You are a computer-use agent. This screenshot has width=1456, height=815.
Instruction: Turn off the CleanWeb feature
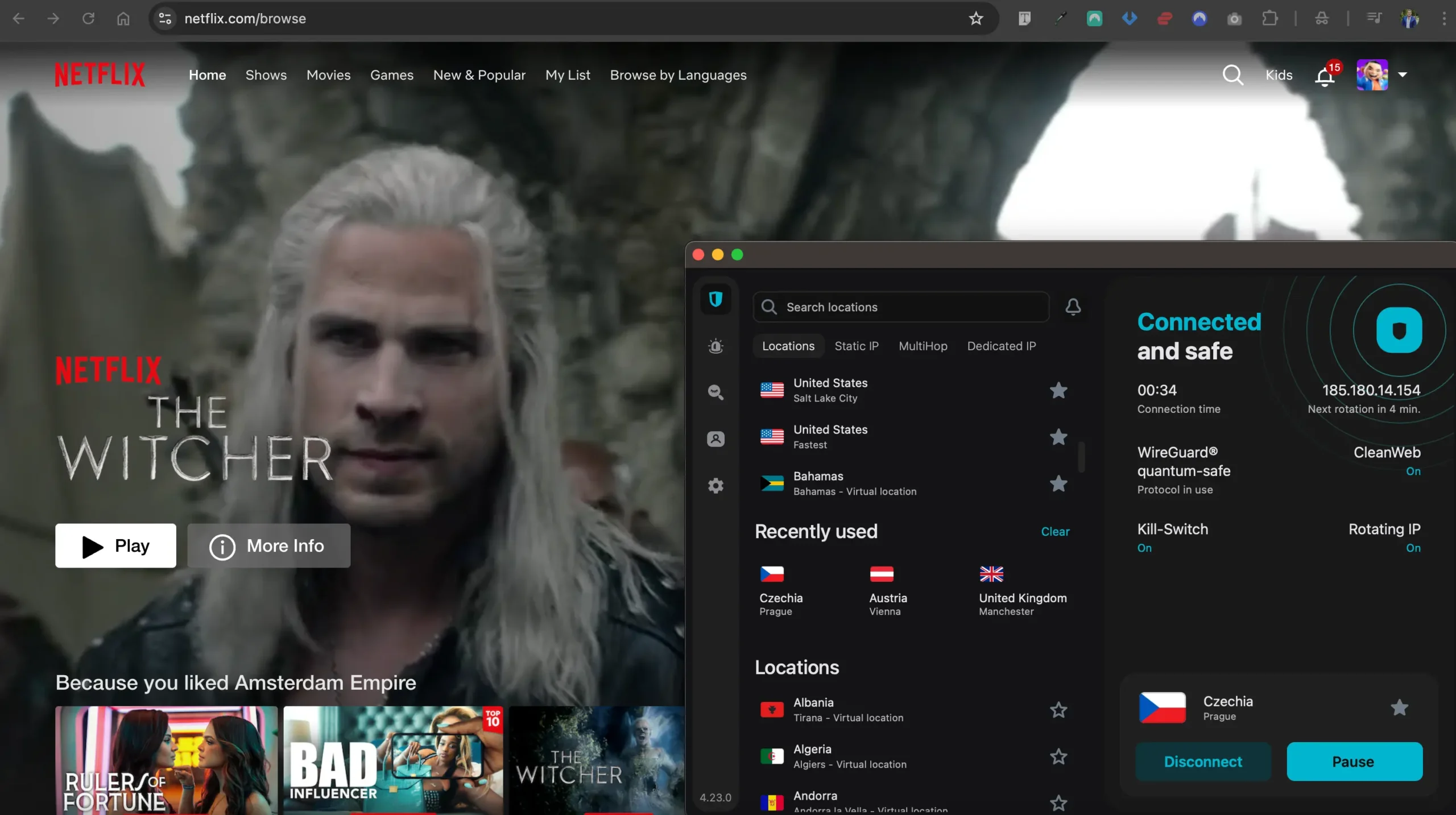[x=1414, y=471]
